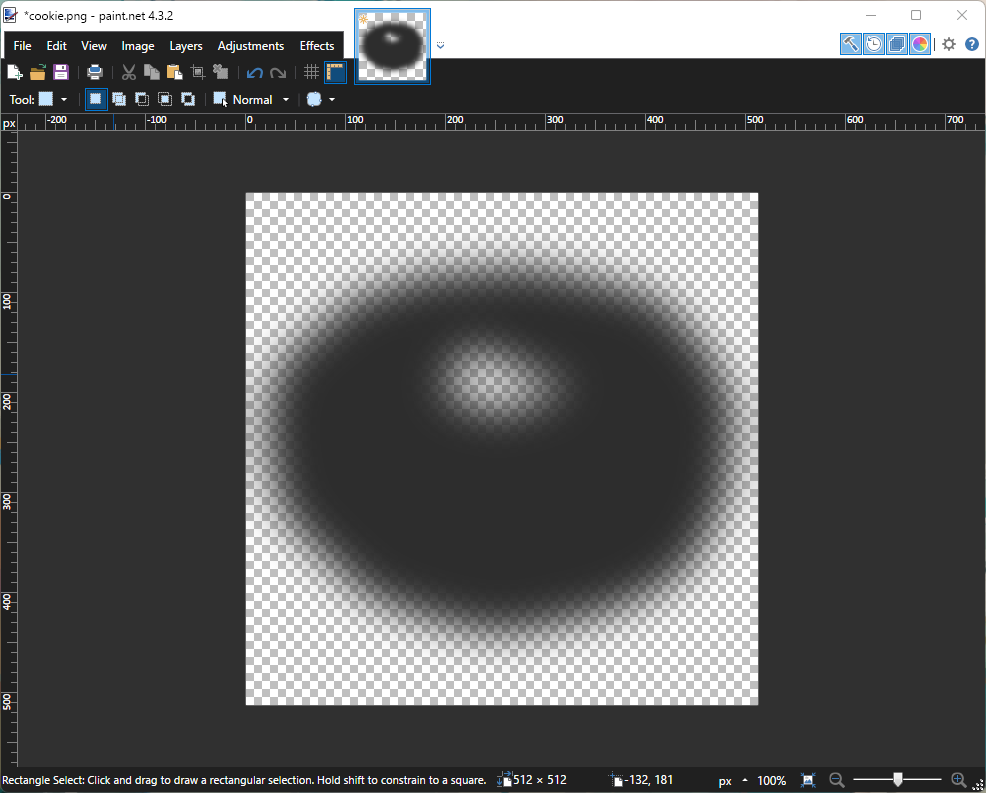986x793 pixels.
Task: Create a new image file
Action: (14, 72)
